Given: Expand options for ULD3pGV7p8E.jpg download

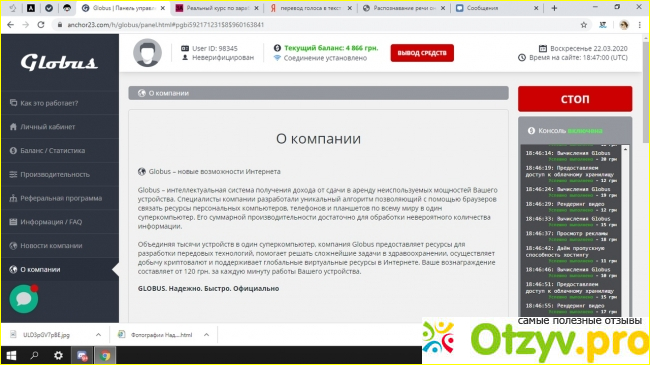Looking at the screenshot, I should click(x=98, y=335).
